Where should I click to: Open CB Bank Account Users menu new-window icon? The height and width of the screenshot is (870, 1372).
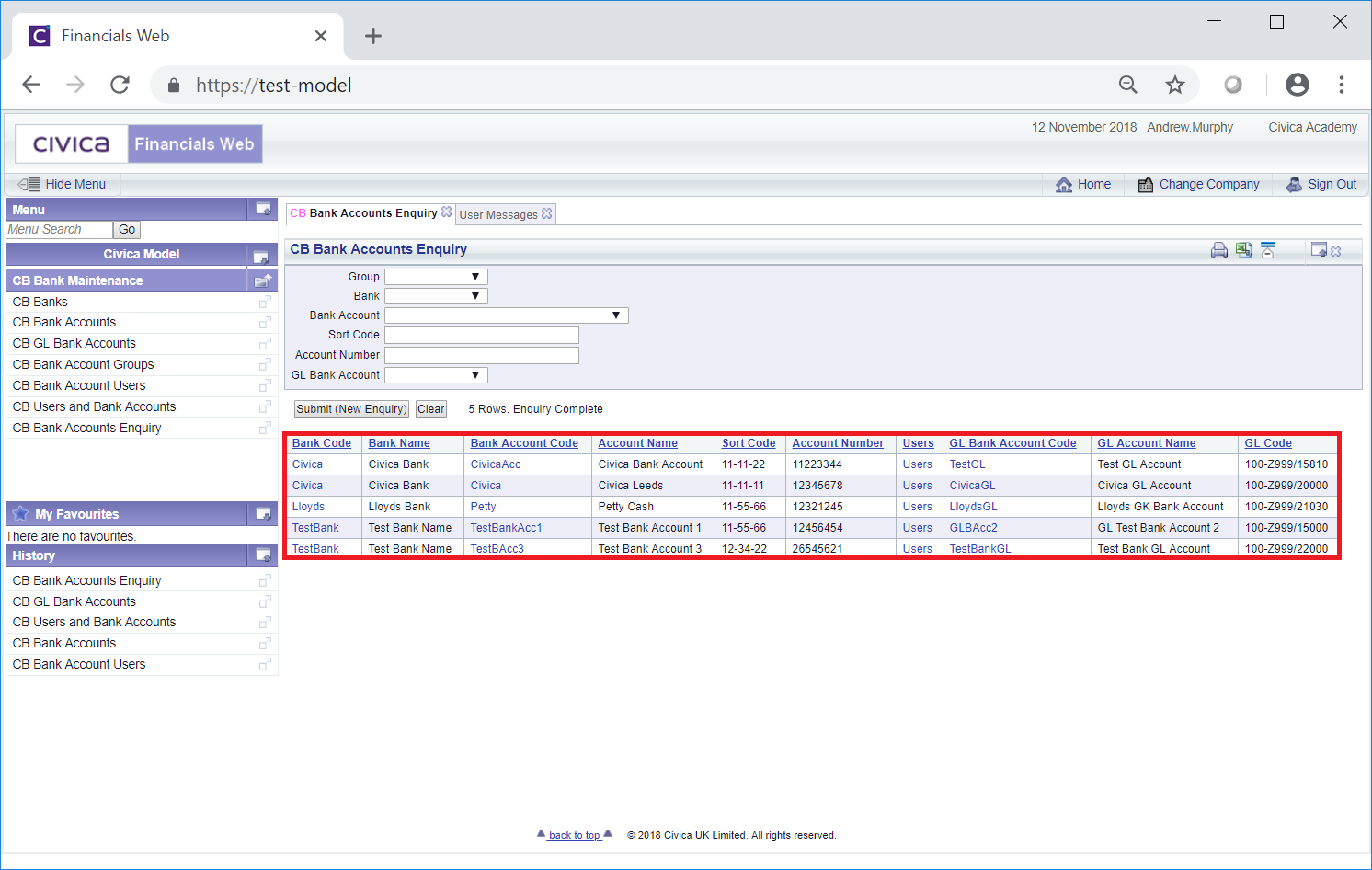(265, 386)
